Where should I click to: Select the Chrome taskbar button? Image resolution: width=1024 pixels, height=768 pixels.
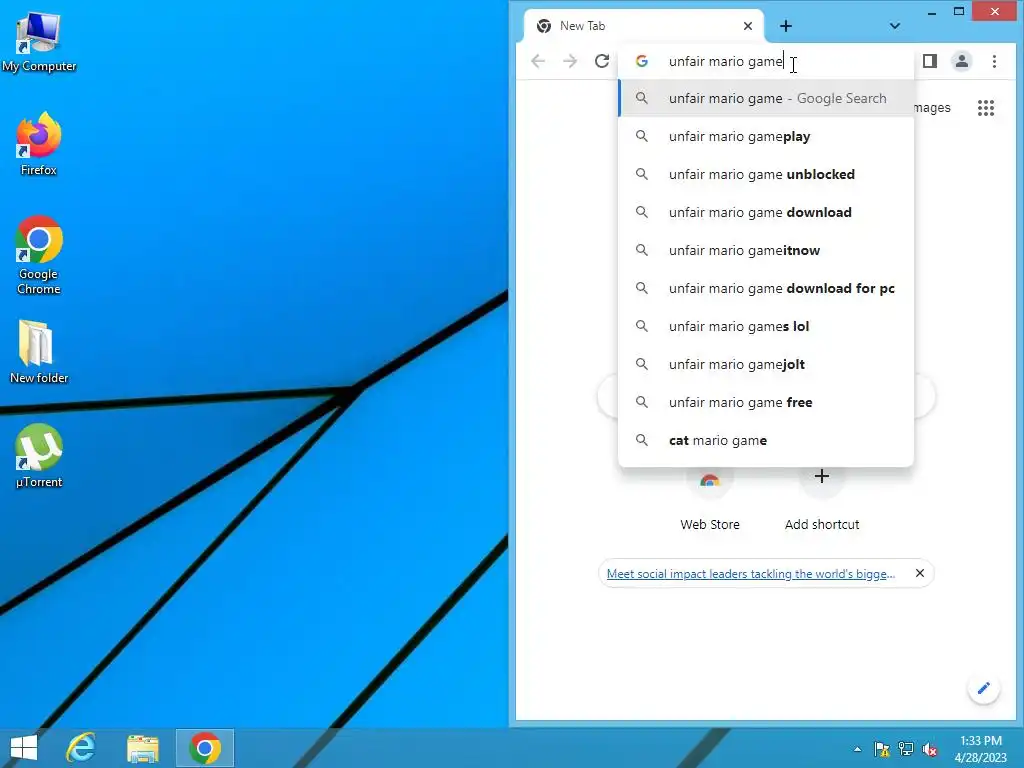(x=205, y=748)
